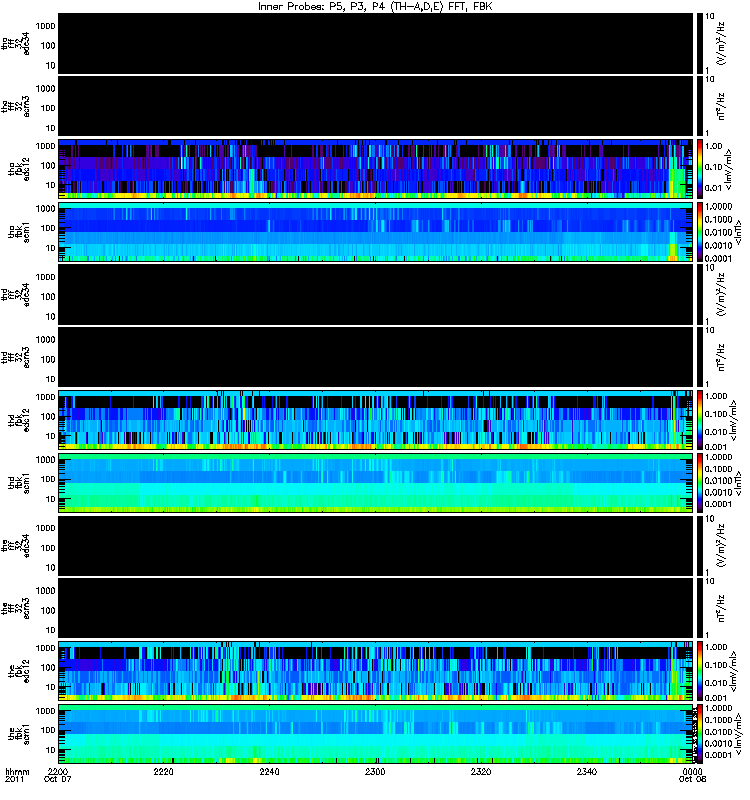Click the 0000 Oct 08 axis label
The image size is (750, 800).
point(692,775)
